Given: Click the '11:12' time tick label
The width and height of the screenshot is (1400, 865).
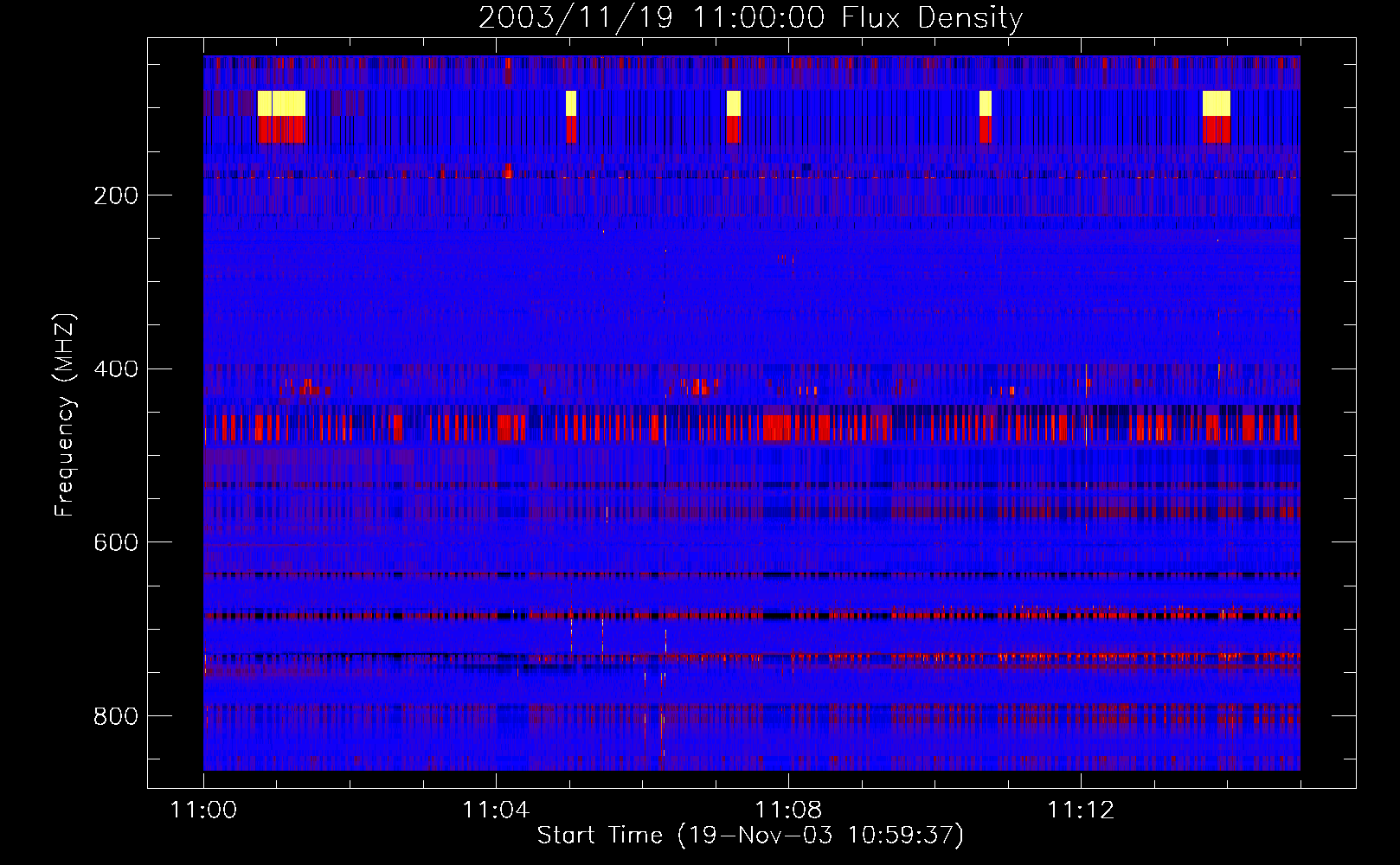Looking at the screenshot, I should point(1081,811).
